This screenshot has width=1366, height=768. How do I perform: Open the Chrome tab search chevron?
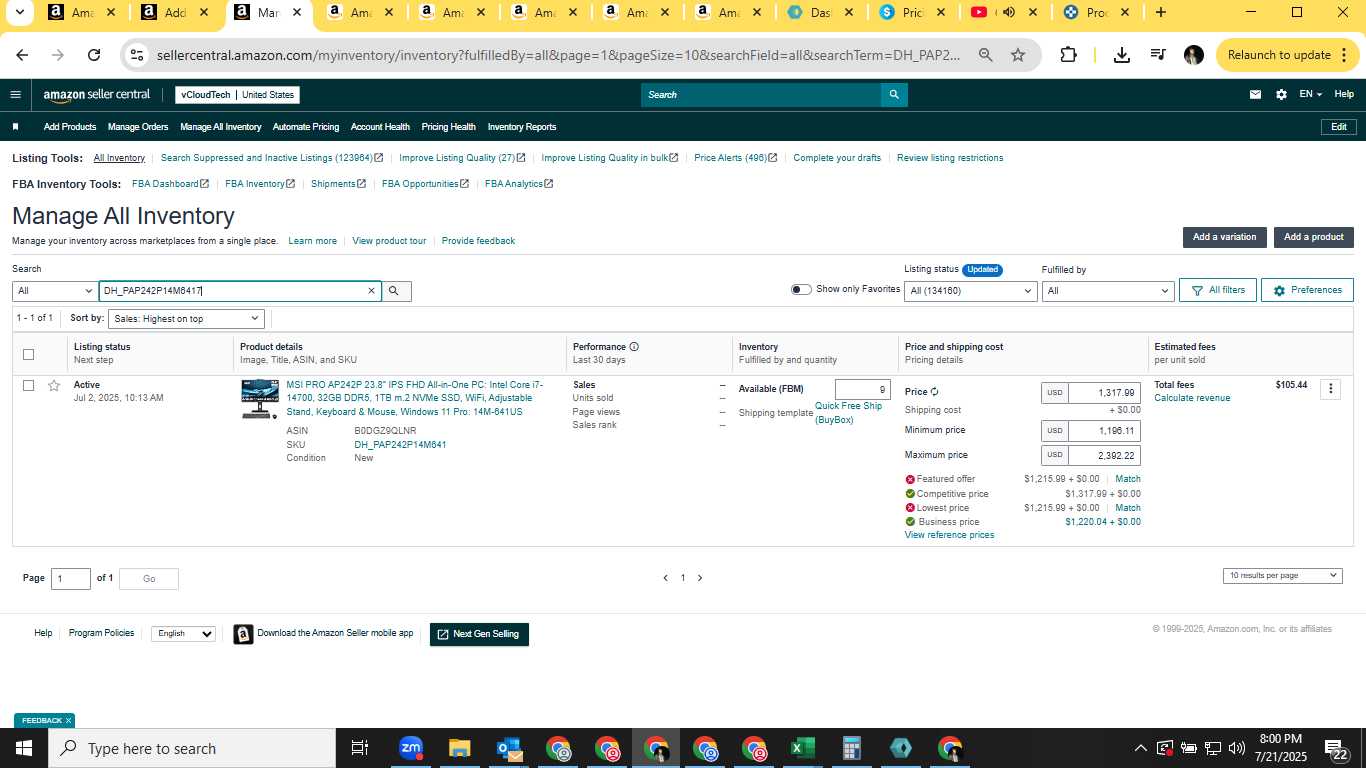coord(19,13)
